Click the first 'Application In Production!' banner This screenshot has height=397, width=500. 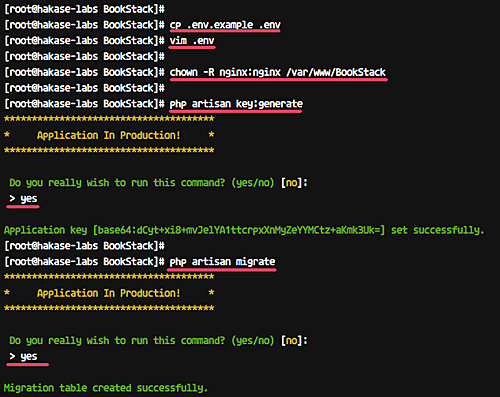tap(109, 135)
